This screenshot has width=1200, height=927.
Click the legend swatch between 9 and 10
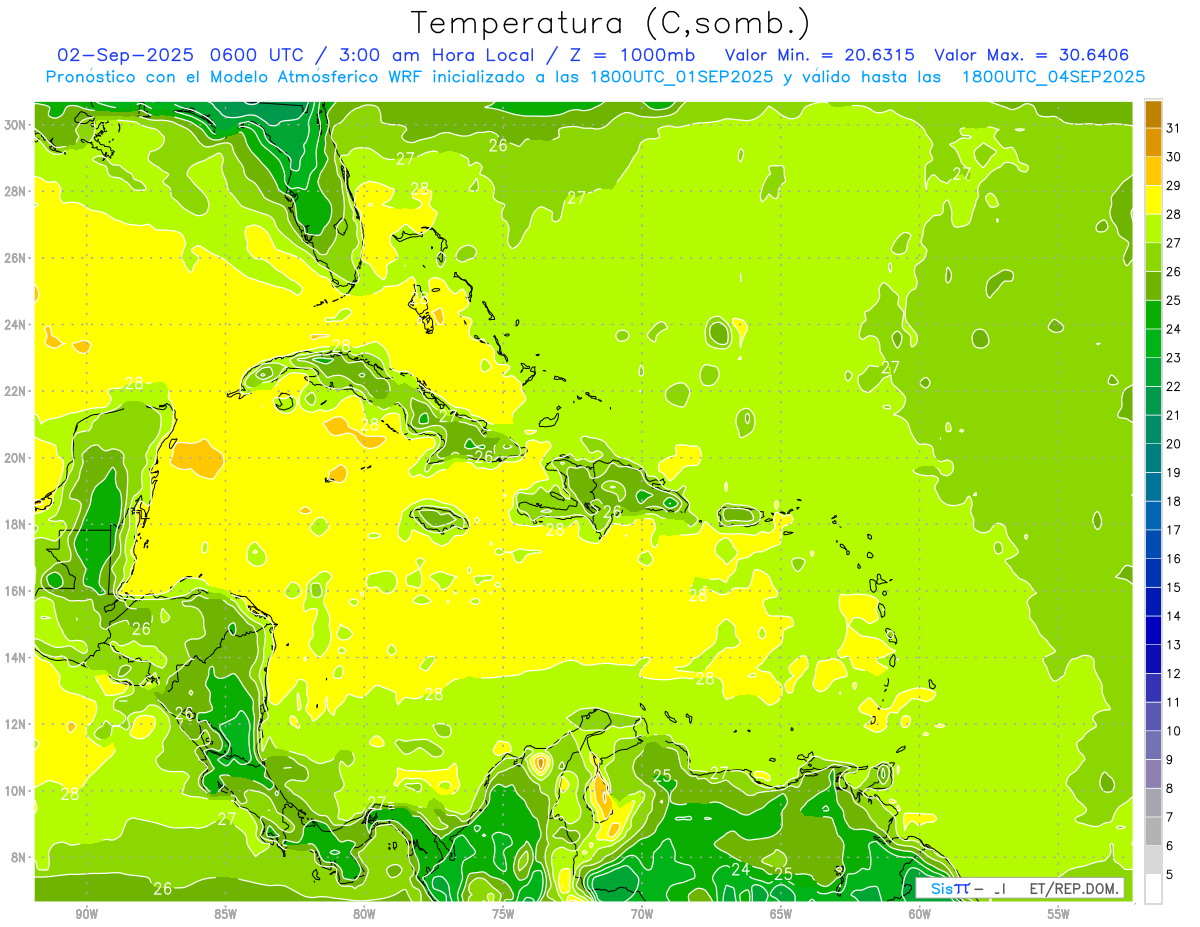click(x=1153, y=745)
